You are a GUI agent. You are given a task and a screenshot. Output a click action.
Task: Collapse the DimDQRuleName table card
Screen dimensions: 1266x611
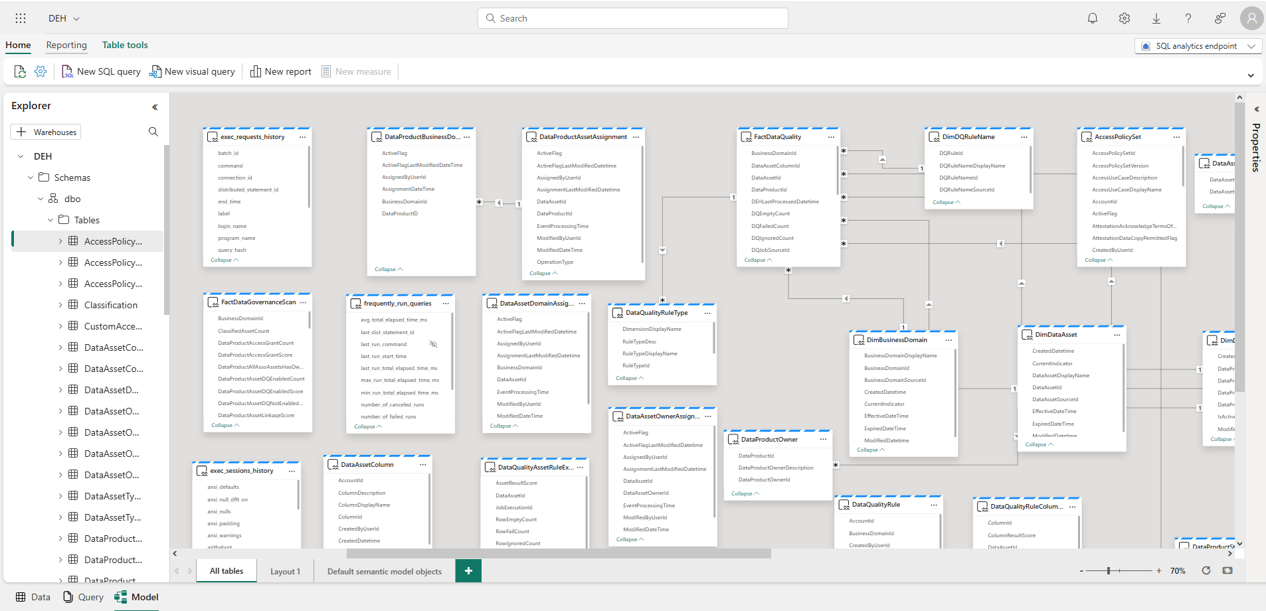click(x=946, y=202)
